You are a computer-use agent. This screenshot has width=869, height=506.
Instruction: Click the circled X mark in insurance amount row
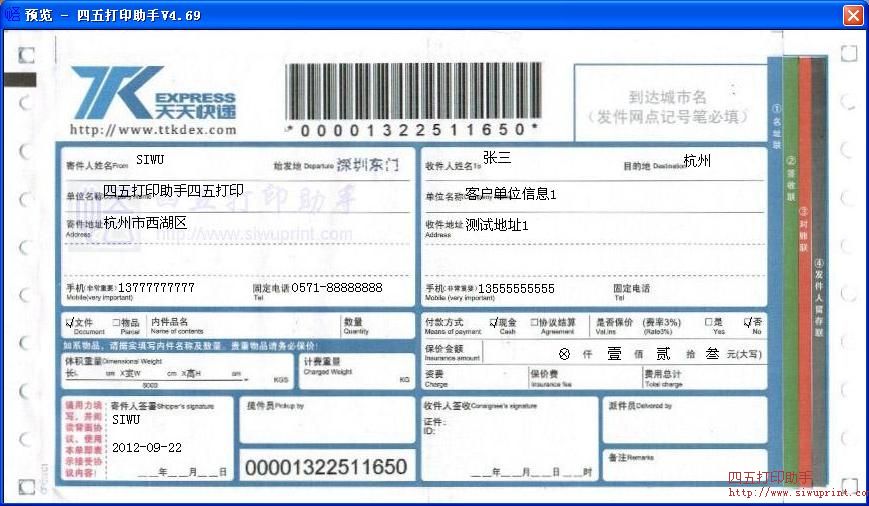564,353
